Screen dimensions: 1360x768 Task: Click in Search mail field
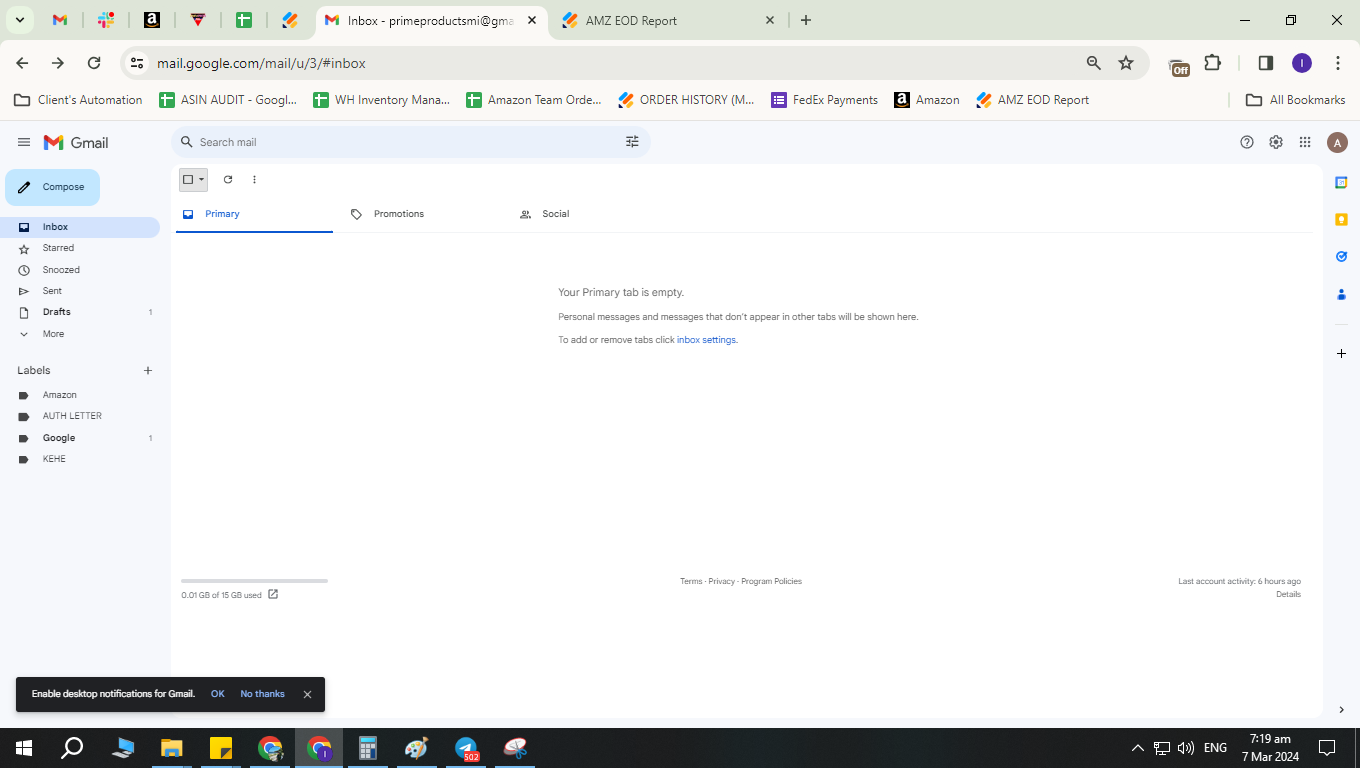[x=405, y=142]
